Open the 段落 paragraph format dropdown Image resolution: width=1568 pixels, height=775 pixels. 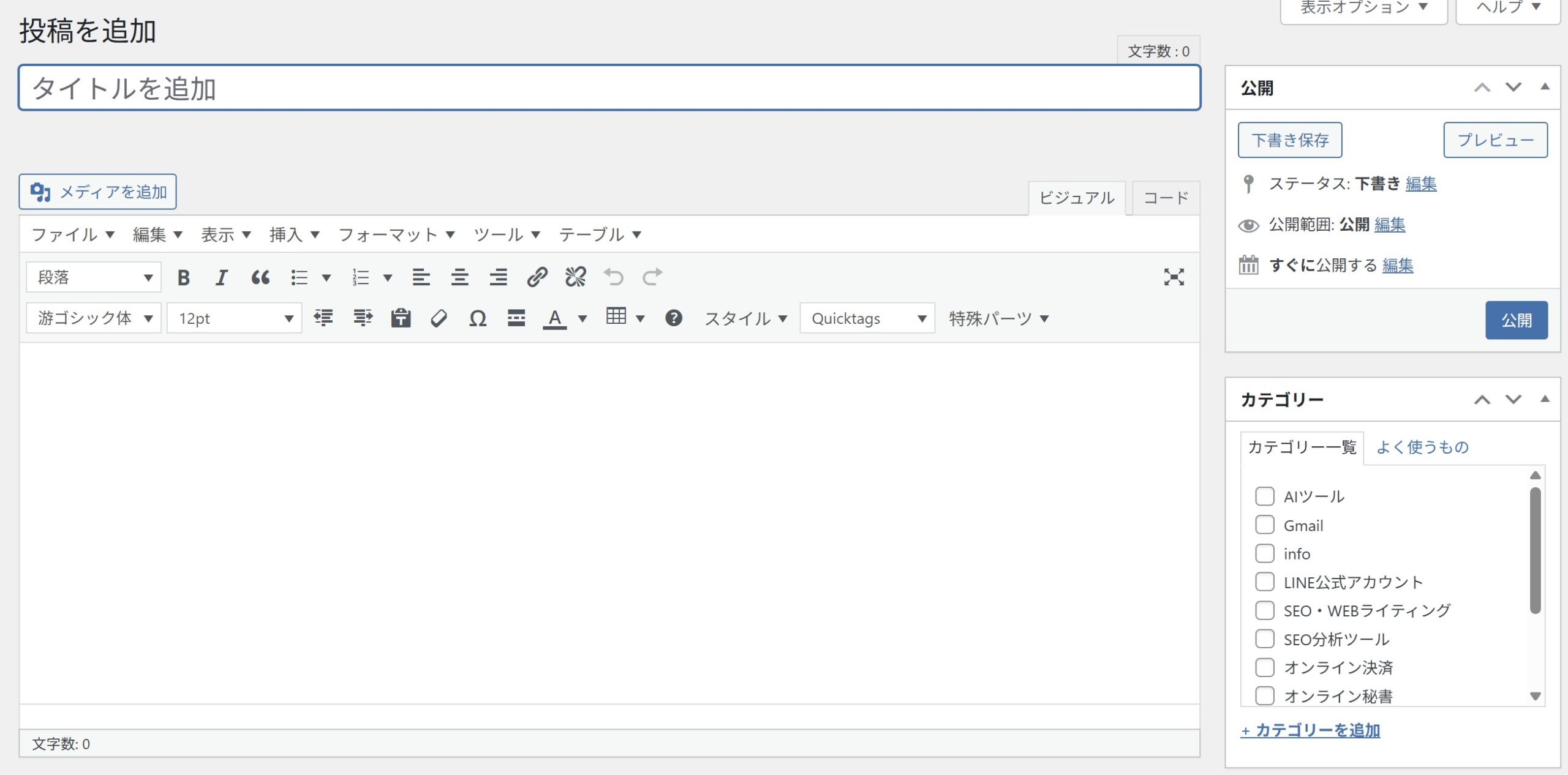94,277
